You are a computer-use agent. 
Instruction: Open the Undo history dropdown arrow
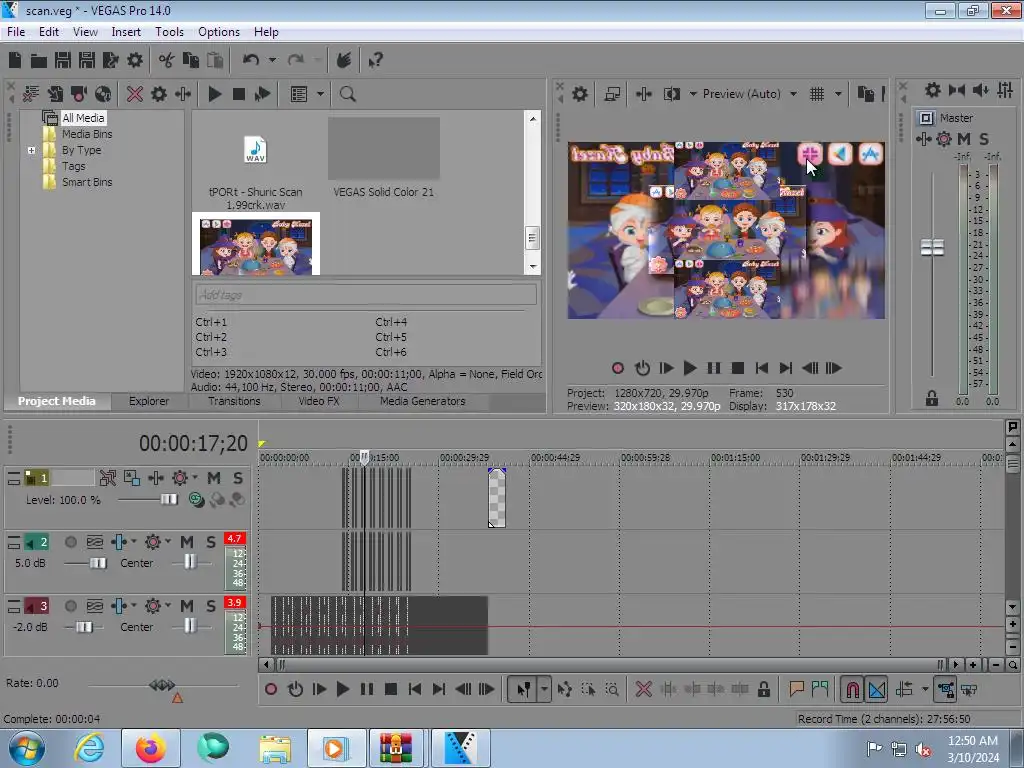pyautogui.click(x=272, y=60)
